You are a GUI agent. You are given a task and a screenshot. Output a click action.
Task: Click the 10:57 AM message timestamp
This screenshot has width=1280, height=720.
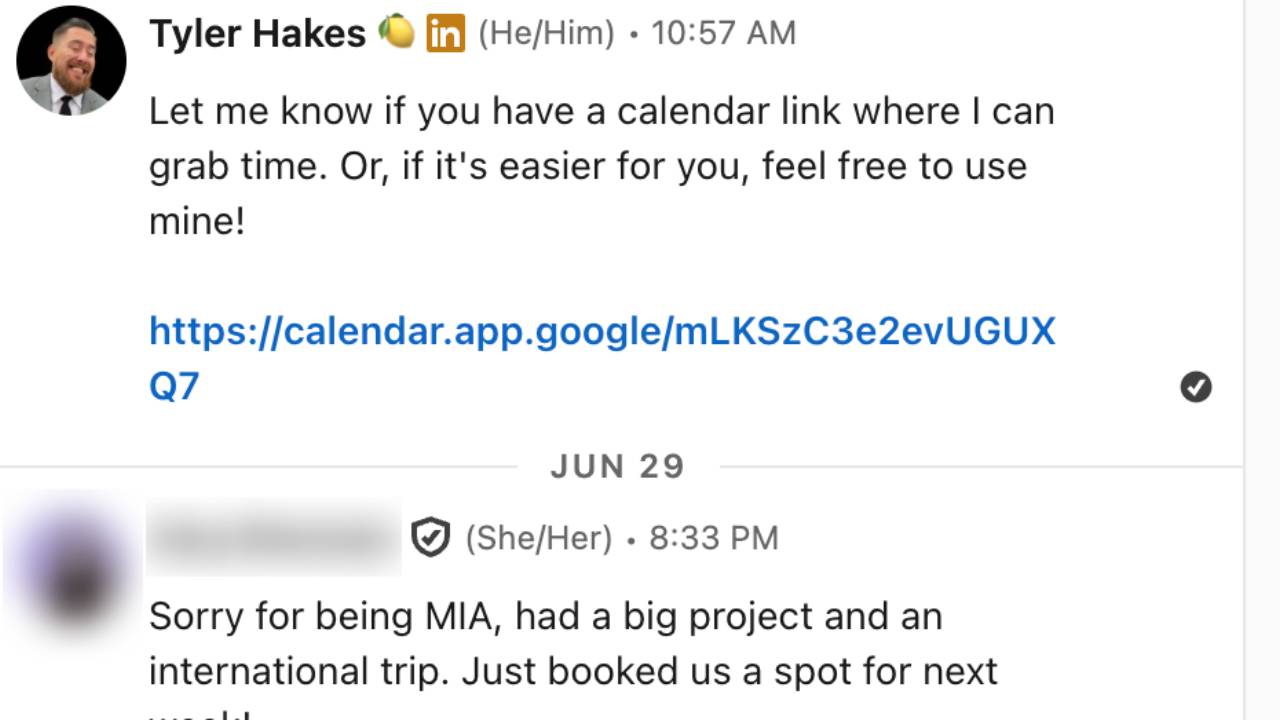723,34
